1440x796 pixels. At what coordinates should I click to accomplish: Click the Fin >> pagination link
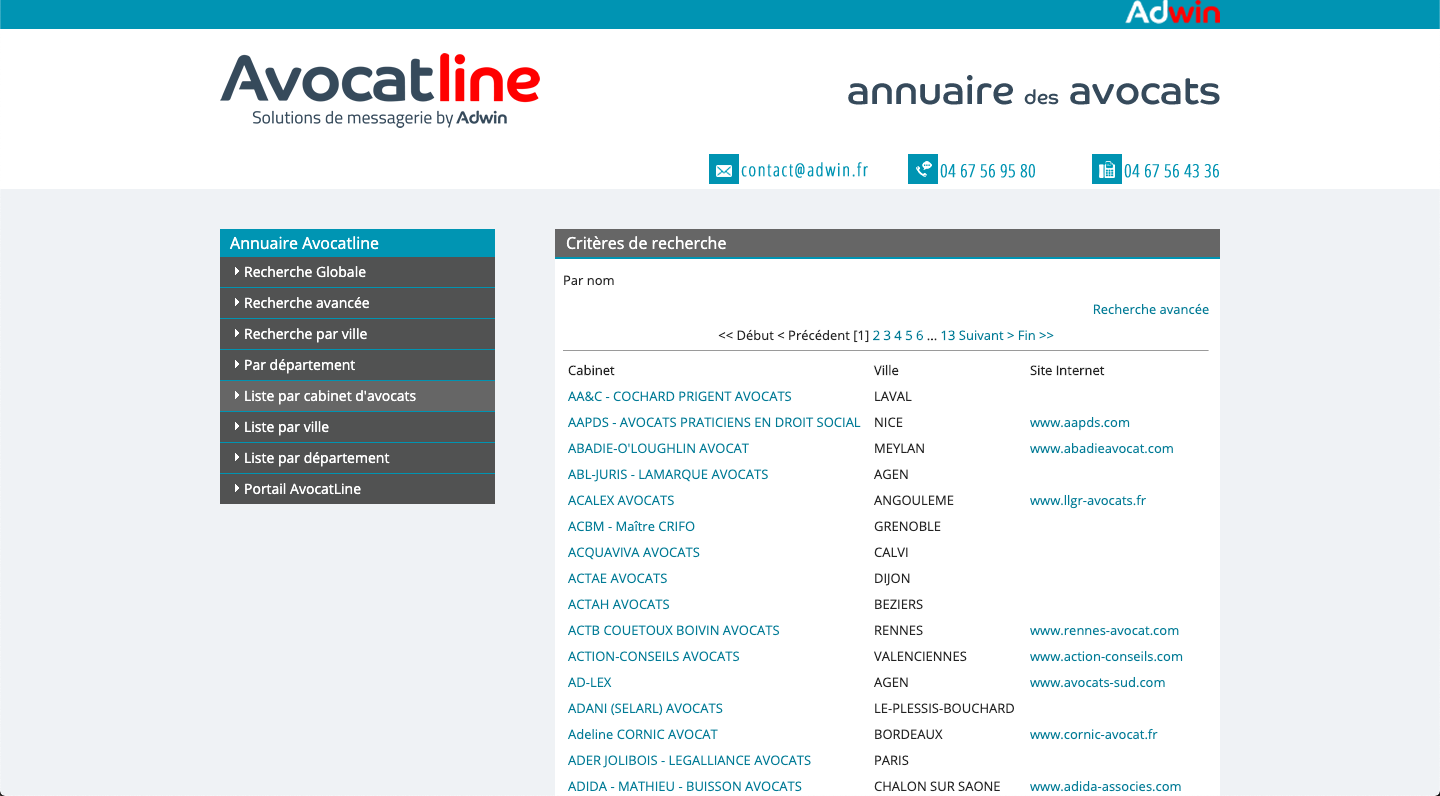point(1036,336)
